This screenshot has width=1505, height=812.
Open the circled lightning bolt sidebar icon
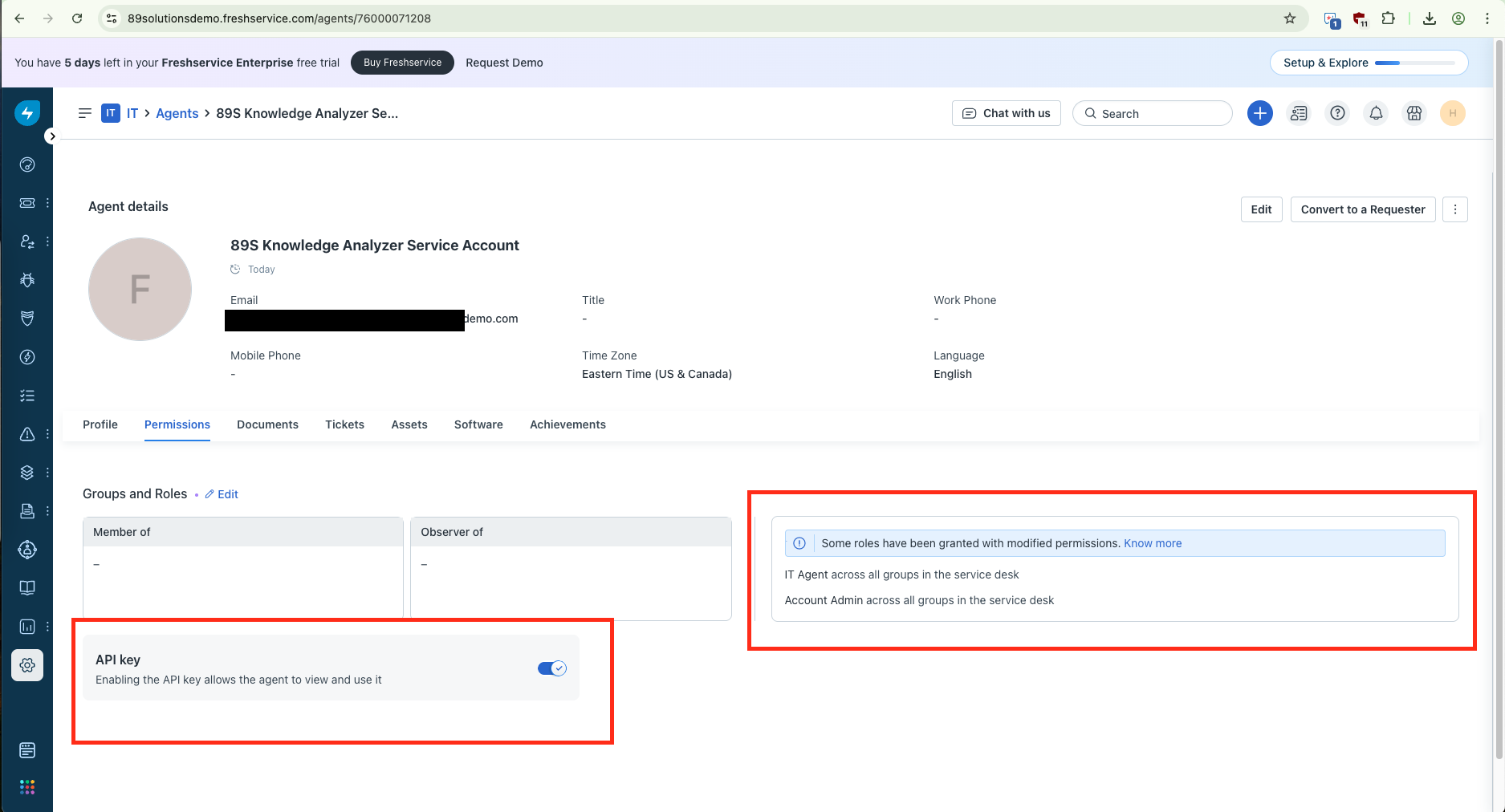click(x=27, y=357)
